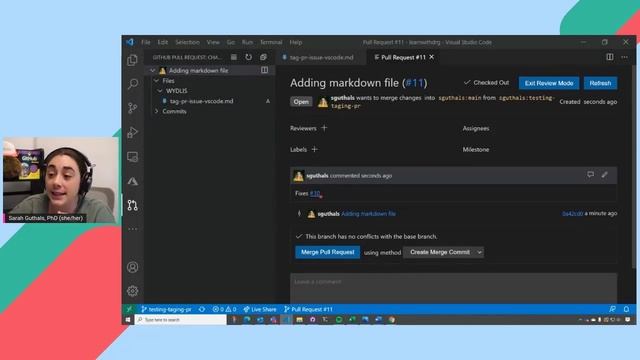Click remote window indicator in status bar
Image resolution: width=640 pixels, height=360 pixels.
129,309
